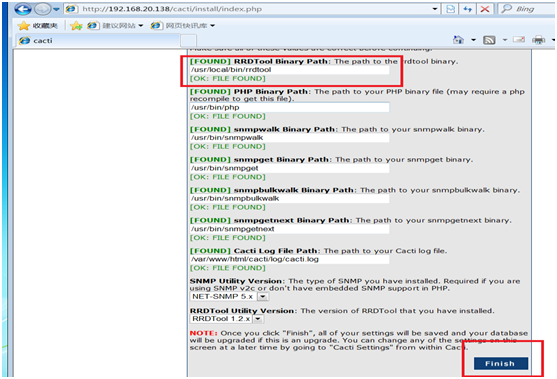Click the Print icon
557x379 pixels.
538,40
